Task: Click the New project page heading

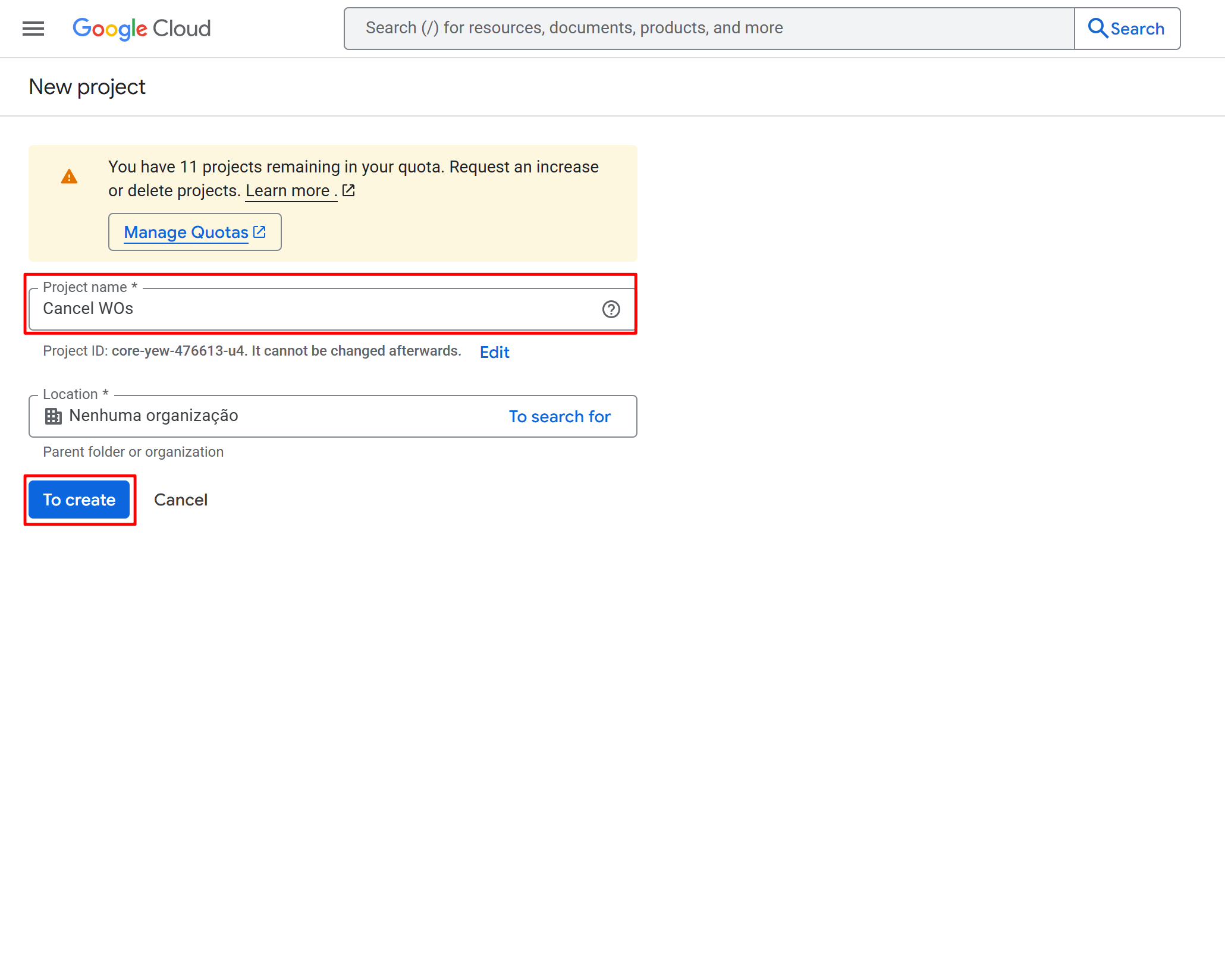Action: click(x=87, y=87)
